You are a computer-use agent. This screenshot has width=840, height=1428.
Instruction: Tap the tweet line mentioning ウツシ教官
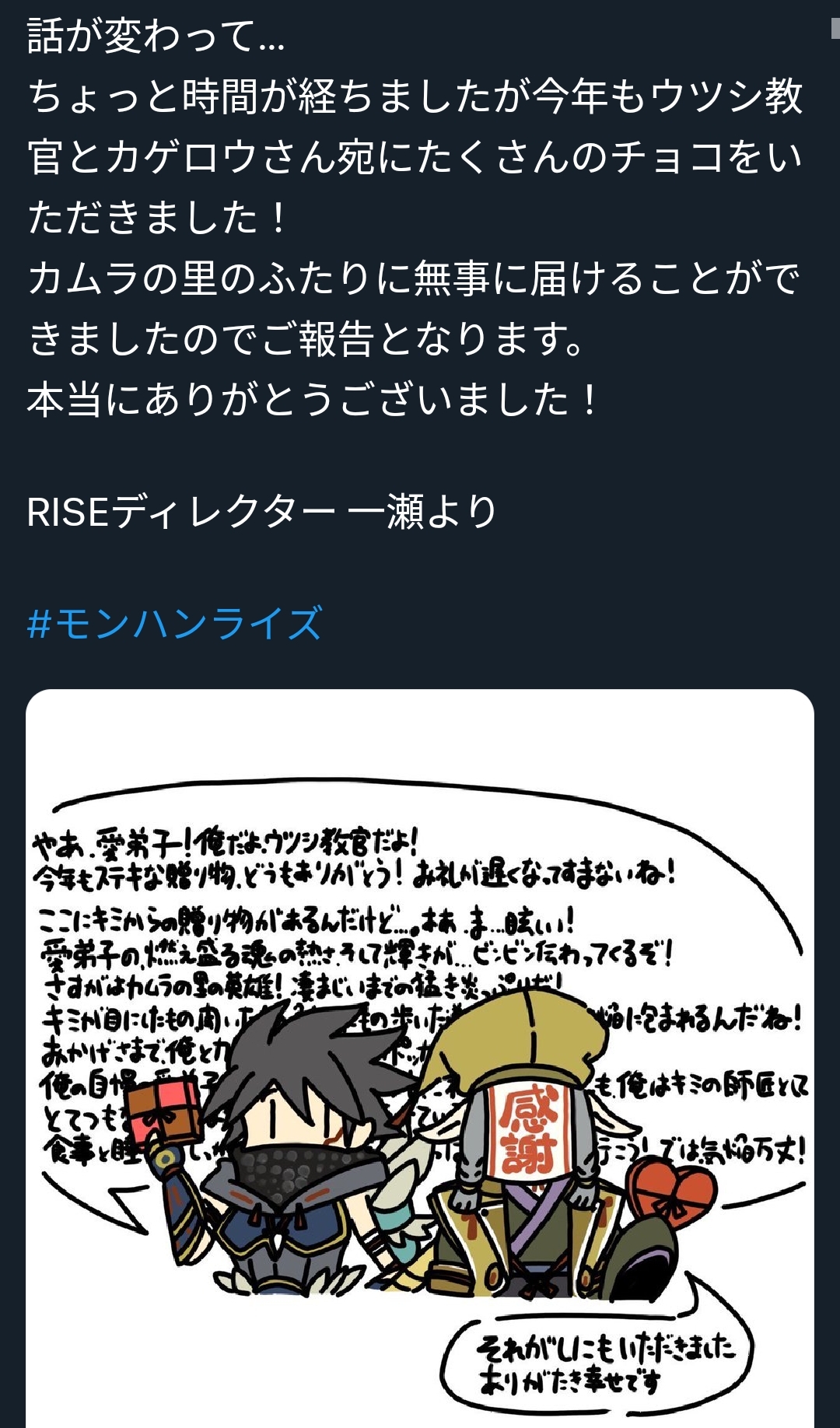pyautogui.click(x=415, y=96)
